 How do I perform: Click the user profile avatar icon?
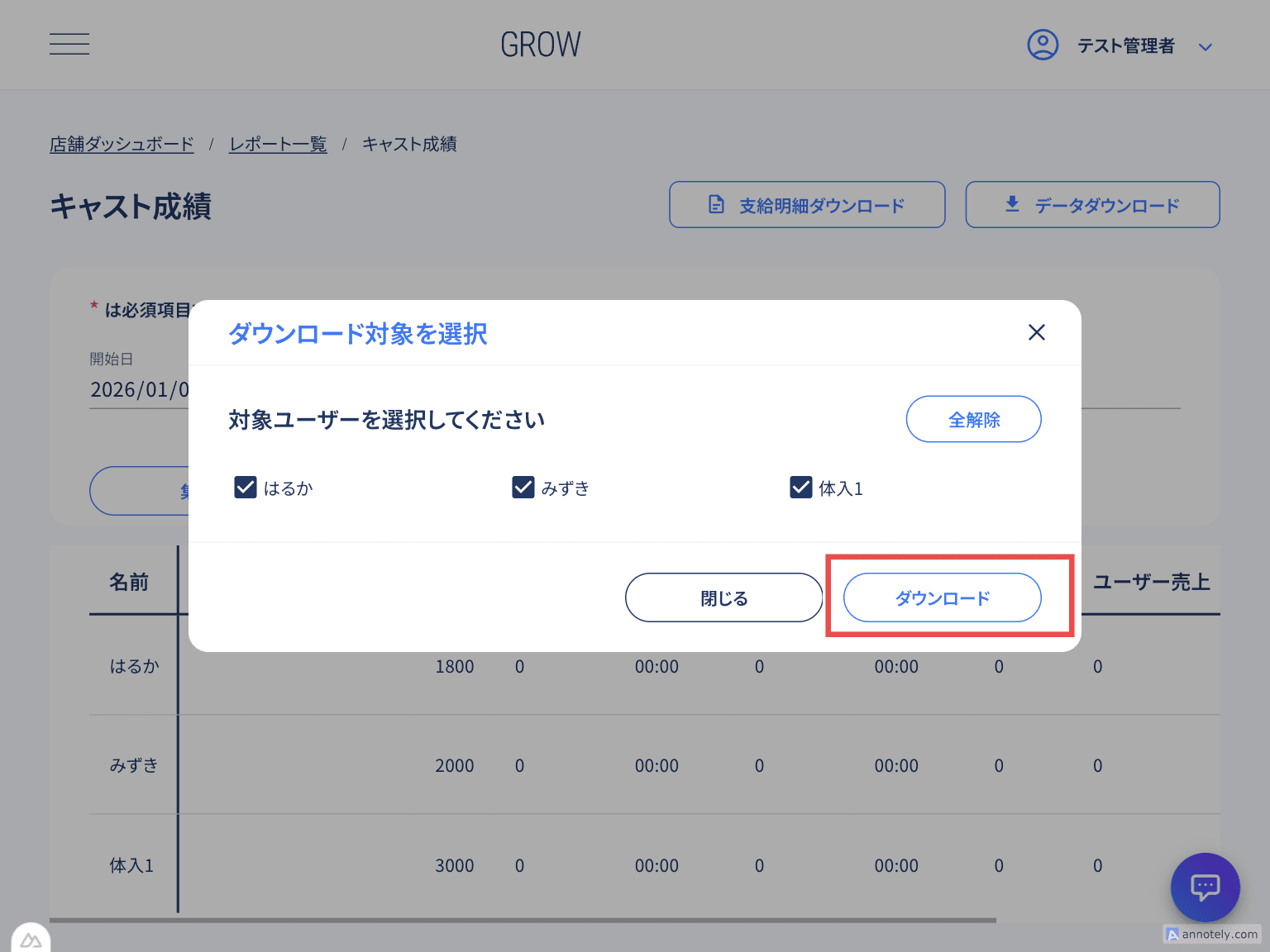pyautogui.click(x=1043, y=45)
